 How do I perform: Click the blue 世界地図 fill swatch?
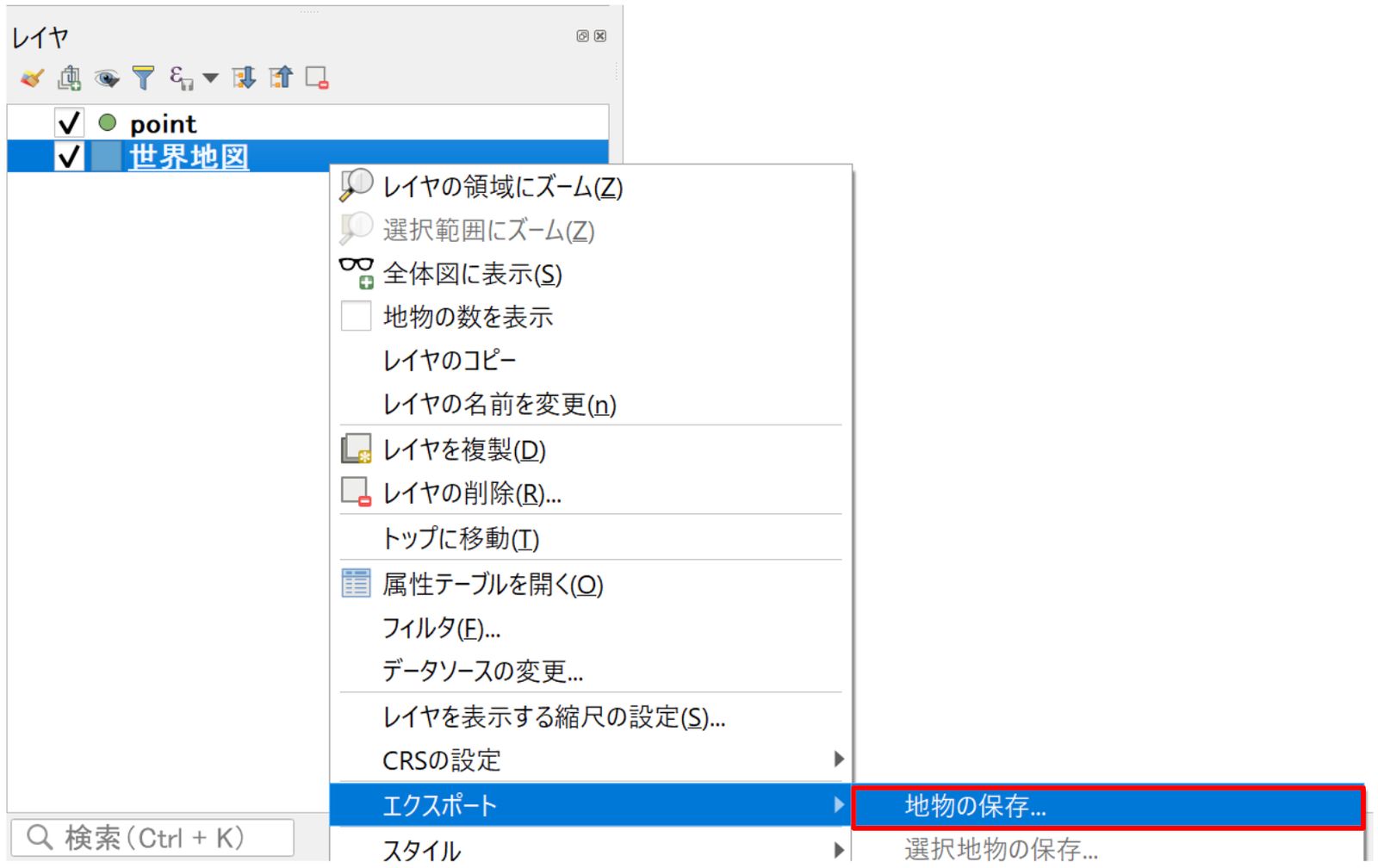pyautogui.click(x=107, y=157)
